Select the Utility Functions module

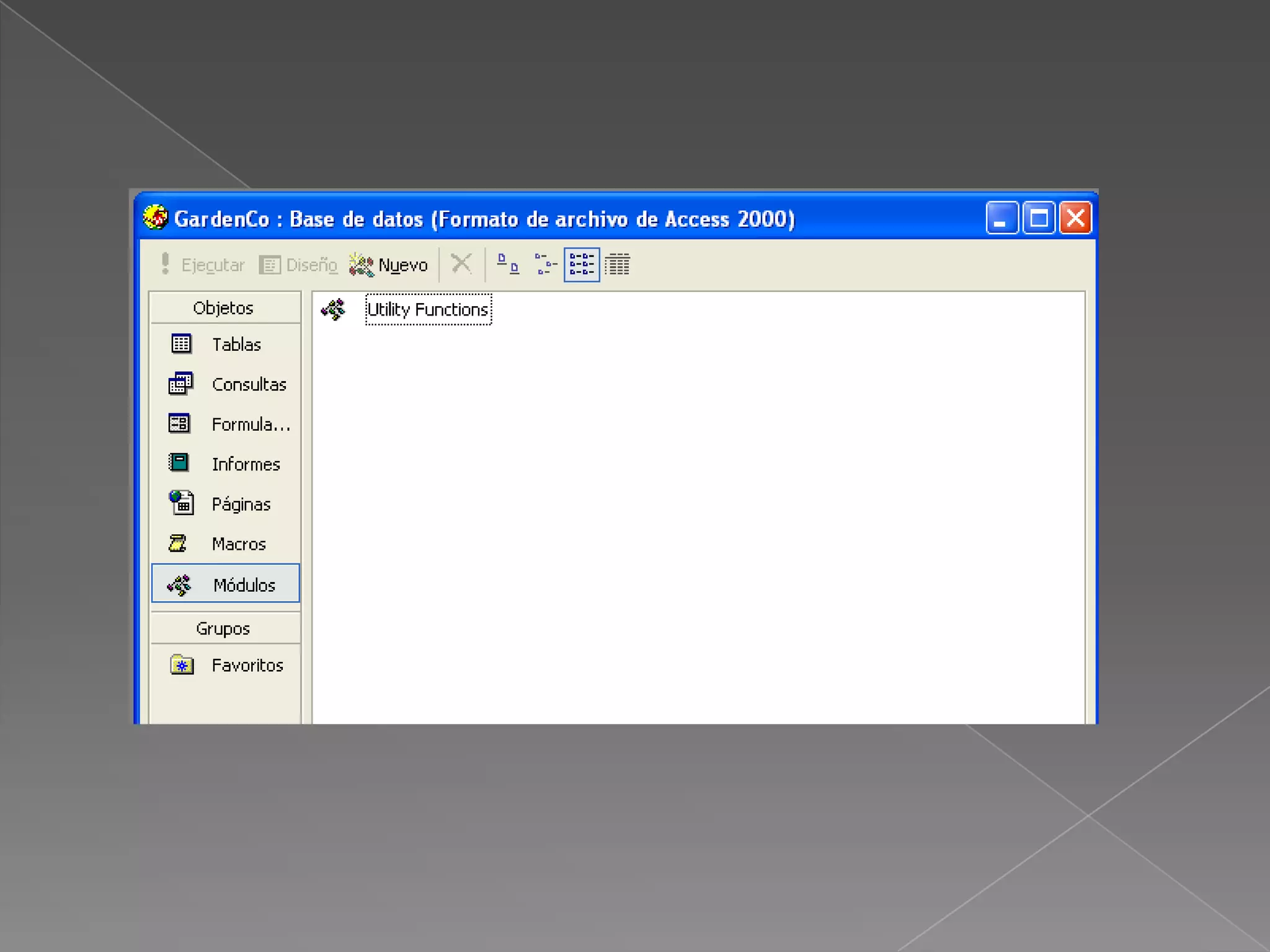(x=428, y=310)
